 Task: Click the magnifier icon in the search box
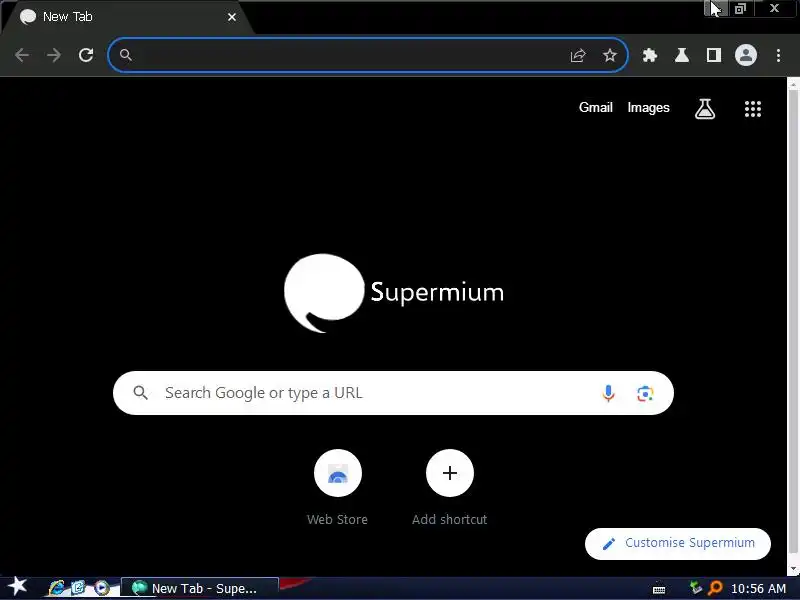140,393
